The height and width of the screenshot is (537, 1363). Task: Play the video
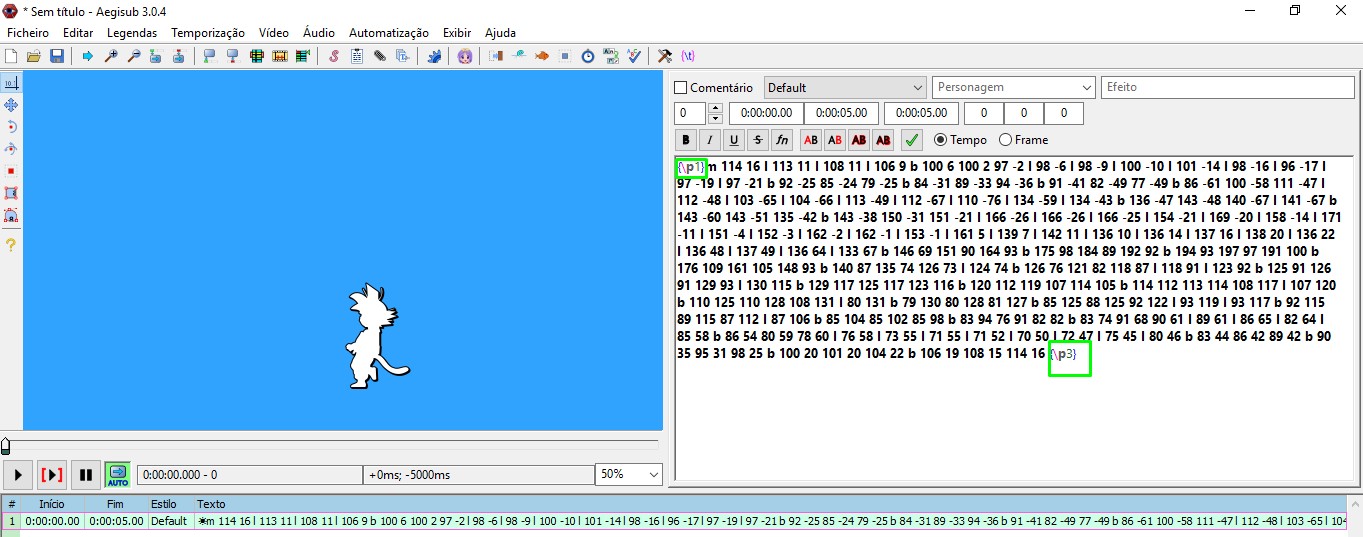(x=18, y=474)
